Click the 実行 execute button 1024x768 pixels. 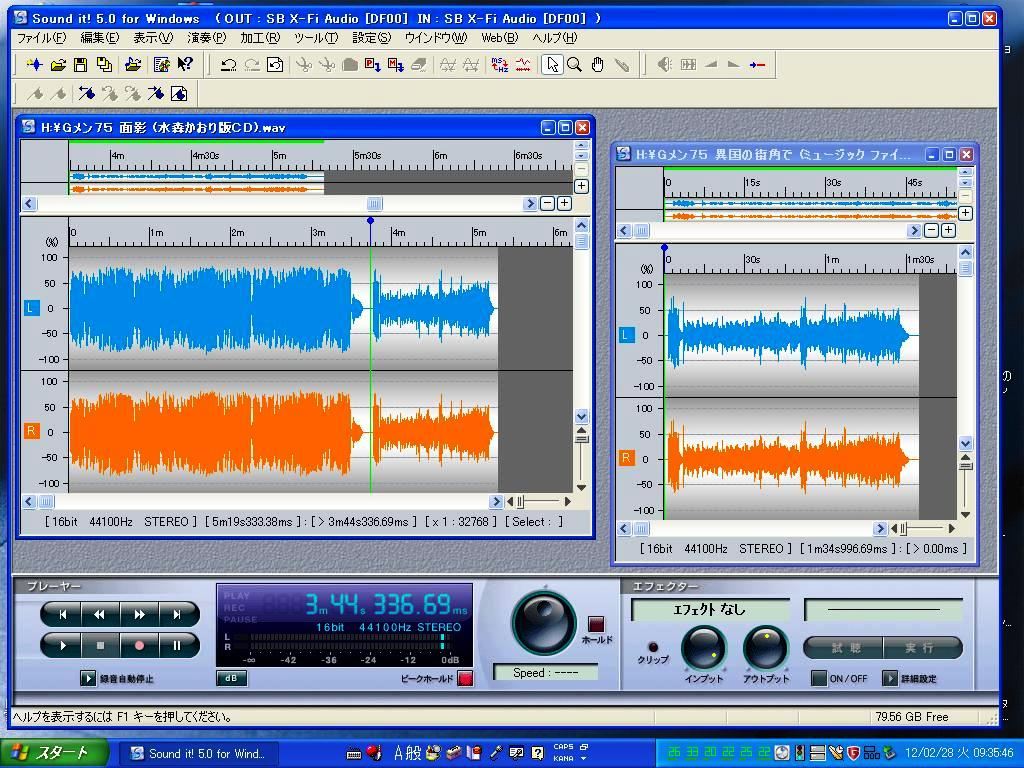[921, 648]
